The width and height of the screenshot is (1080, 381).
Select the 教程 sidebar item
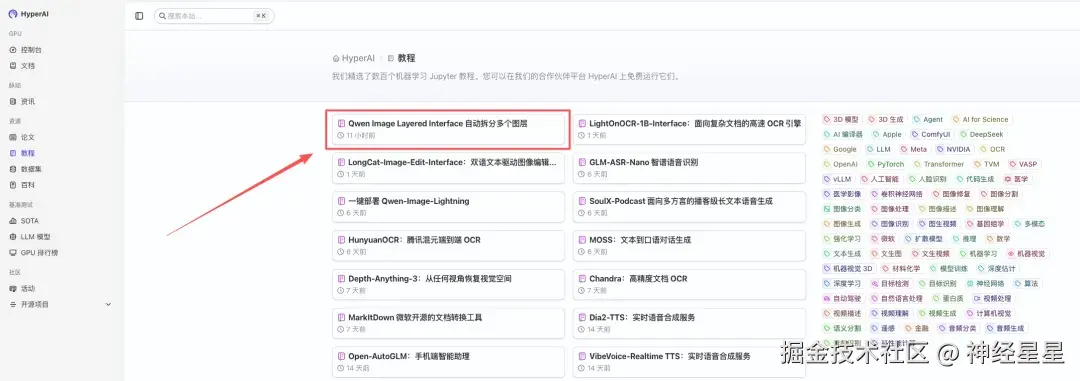pos(28,153)
